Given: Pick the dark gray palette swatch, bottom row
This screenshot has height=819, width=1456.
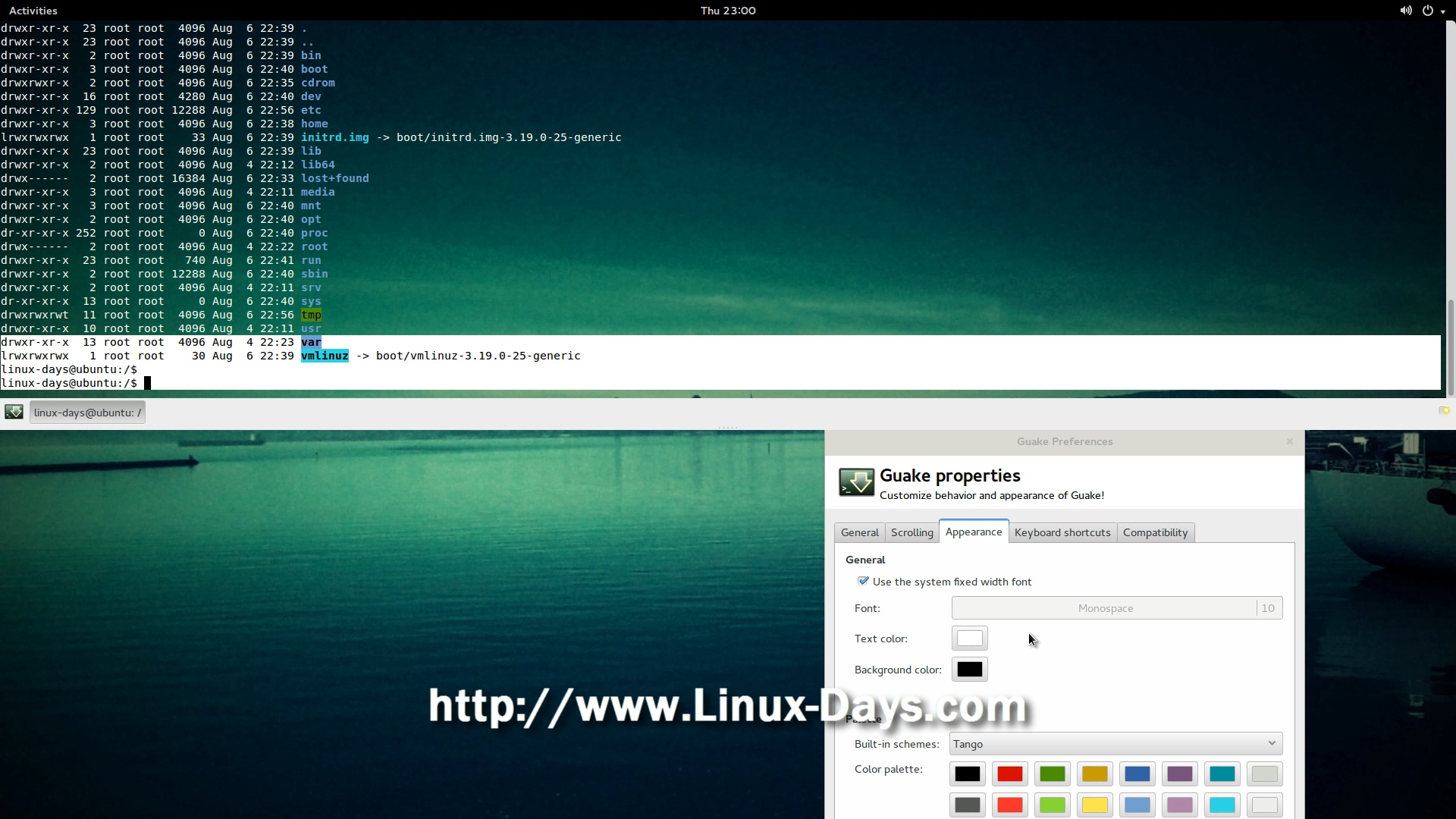Looking at the screenshot, I should point(967,805).
